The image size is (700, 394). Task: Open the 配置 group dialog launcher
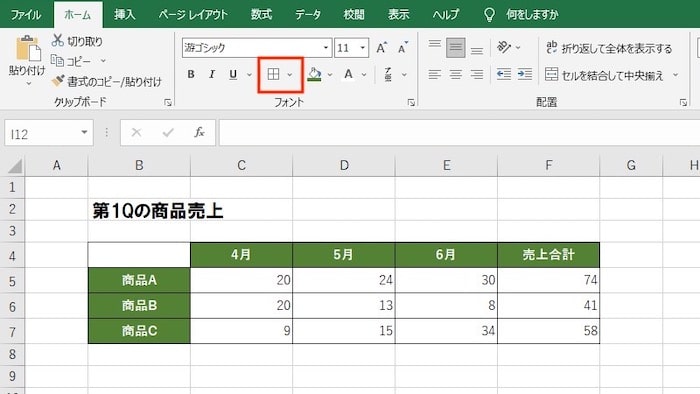point(683,103)
